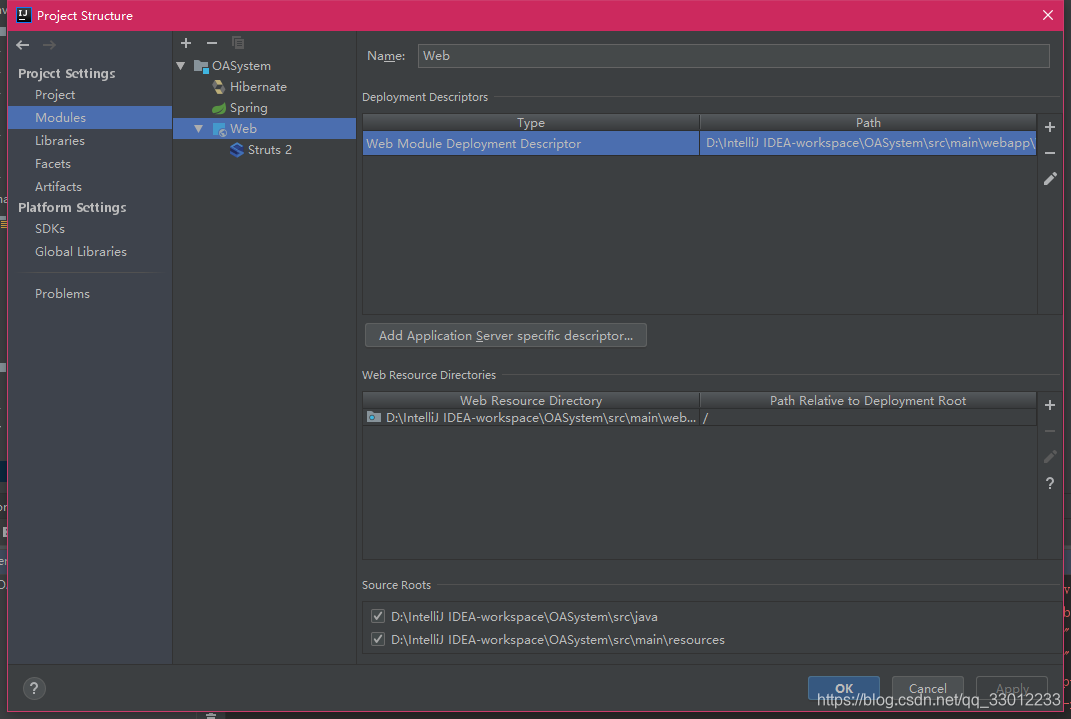
Task: Open the Artifacts settings page
Action: click(58, 186)
